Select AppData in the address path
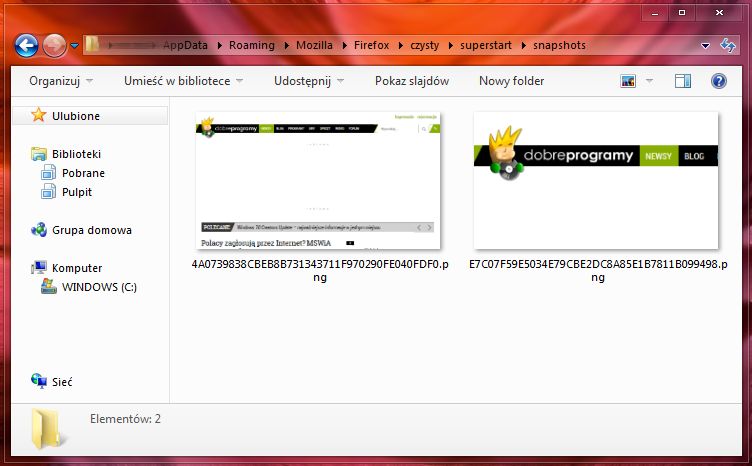 tap(185, 45)
